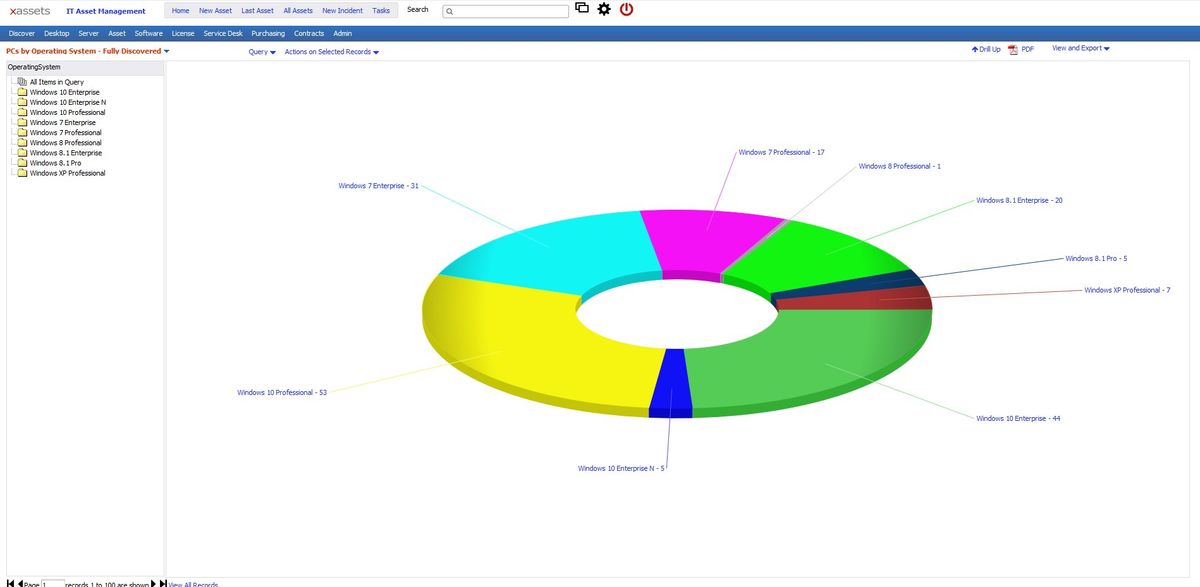Open the Software menu item
This screenshot has width=1200, height=587.
pos(148,32)
